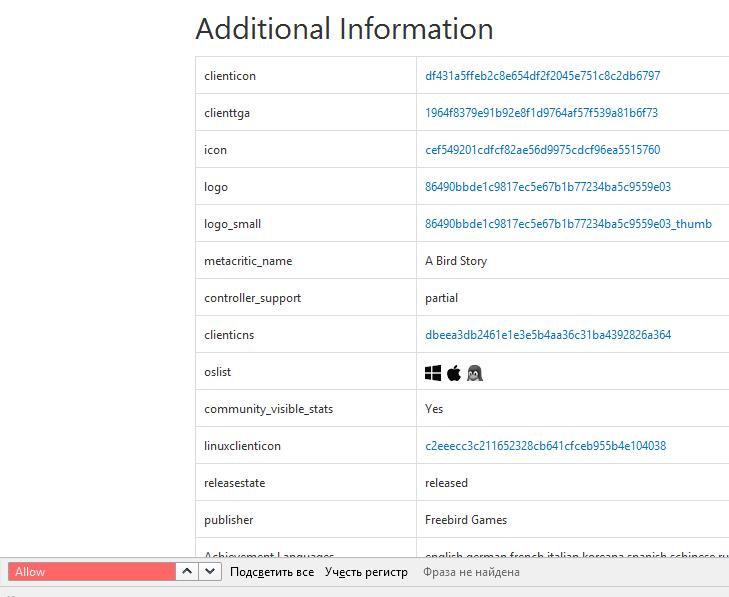Click the 'logo_small' key cell

(x=306, y=224)
